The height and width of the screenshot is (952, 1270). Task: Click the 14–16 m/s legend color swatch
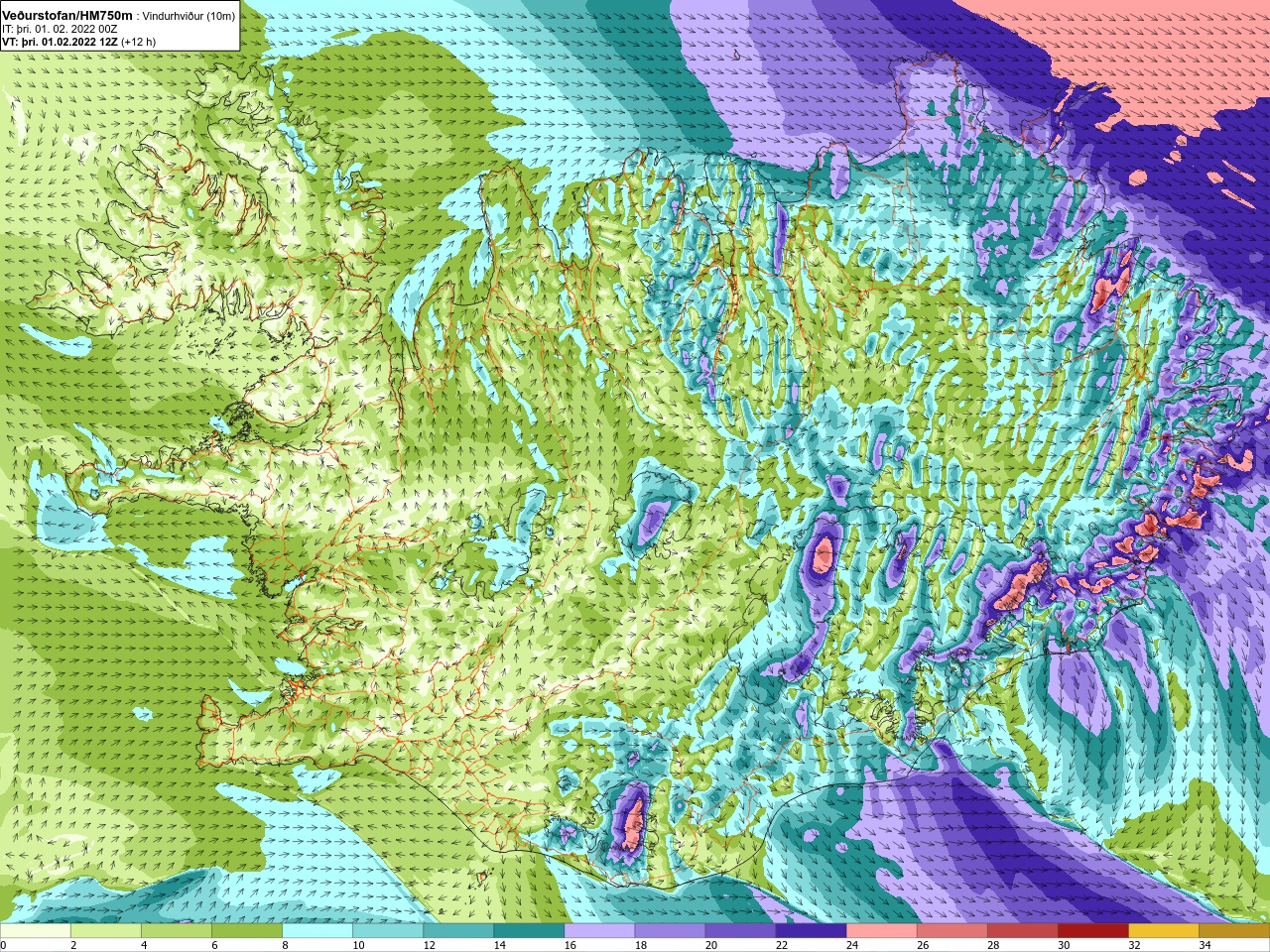click(x=529, y=931)
